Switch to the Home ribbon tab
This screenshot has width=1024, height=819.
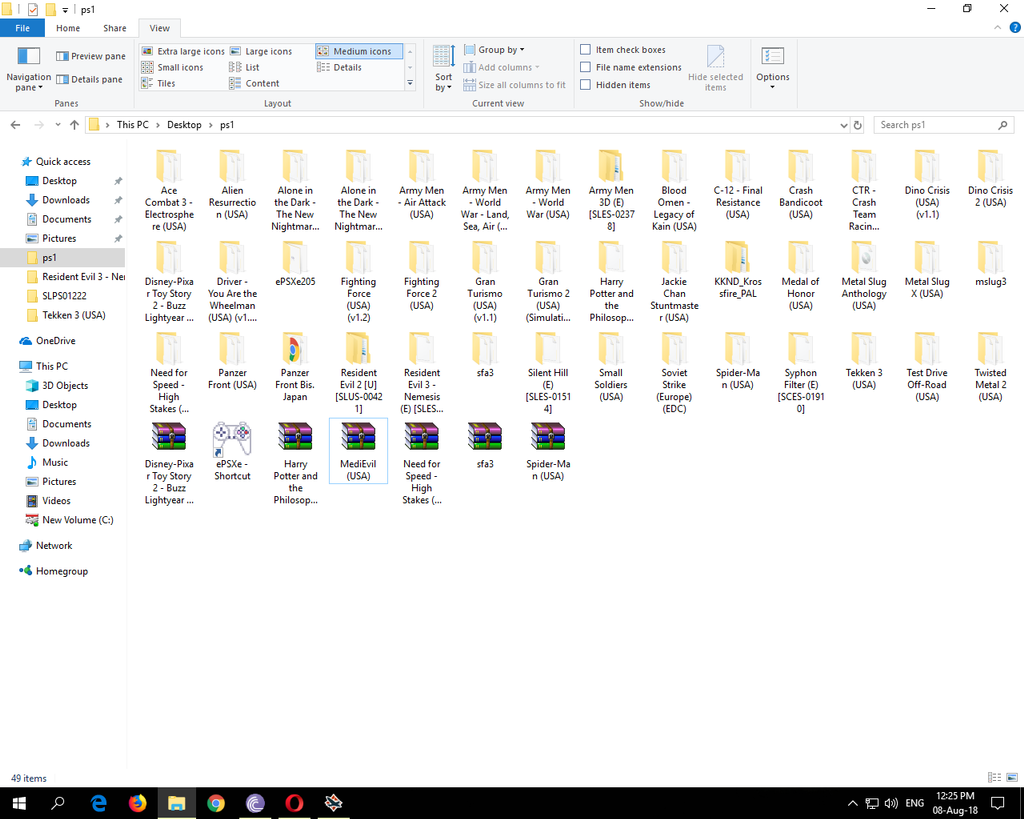pos(68,28)
